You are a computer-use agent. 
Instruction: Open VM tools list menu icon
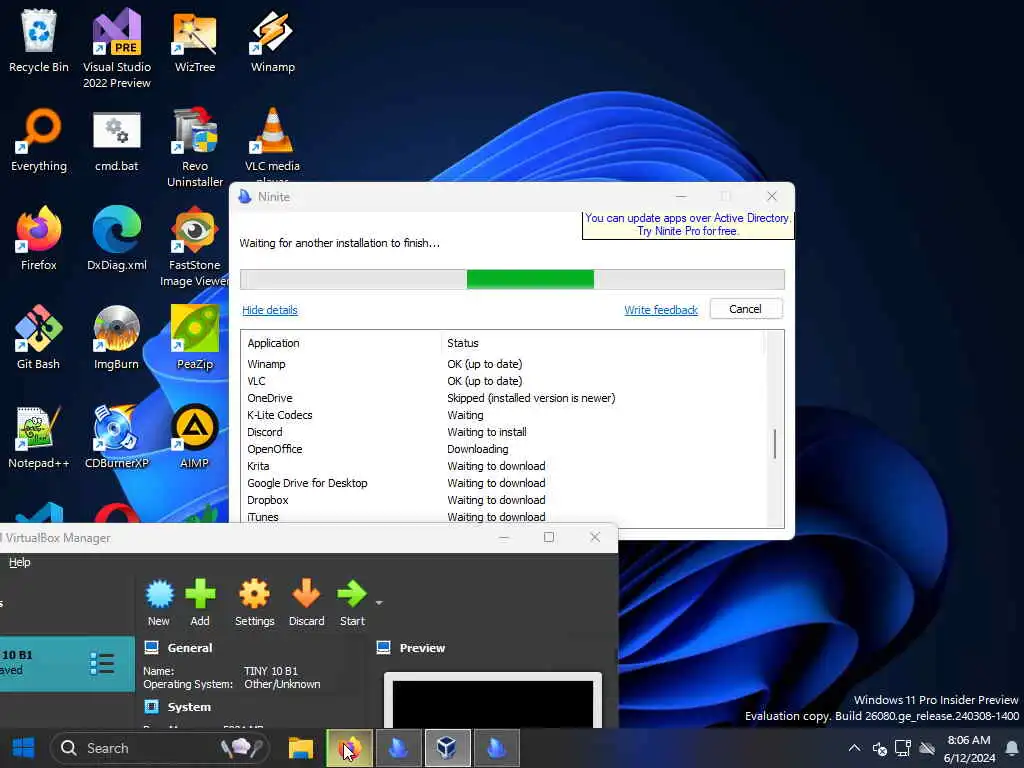click(x=102, y=664)
